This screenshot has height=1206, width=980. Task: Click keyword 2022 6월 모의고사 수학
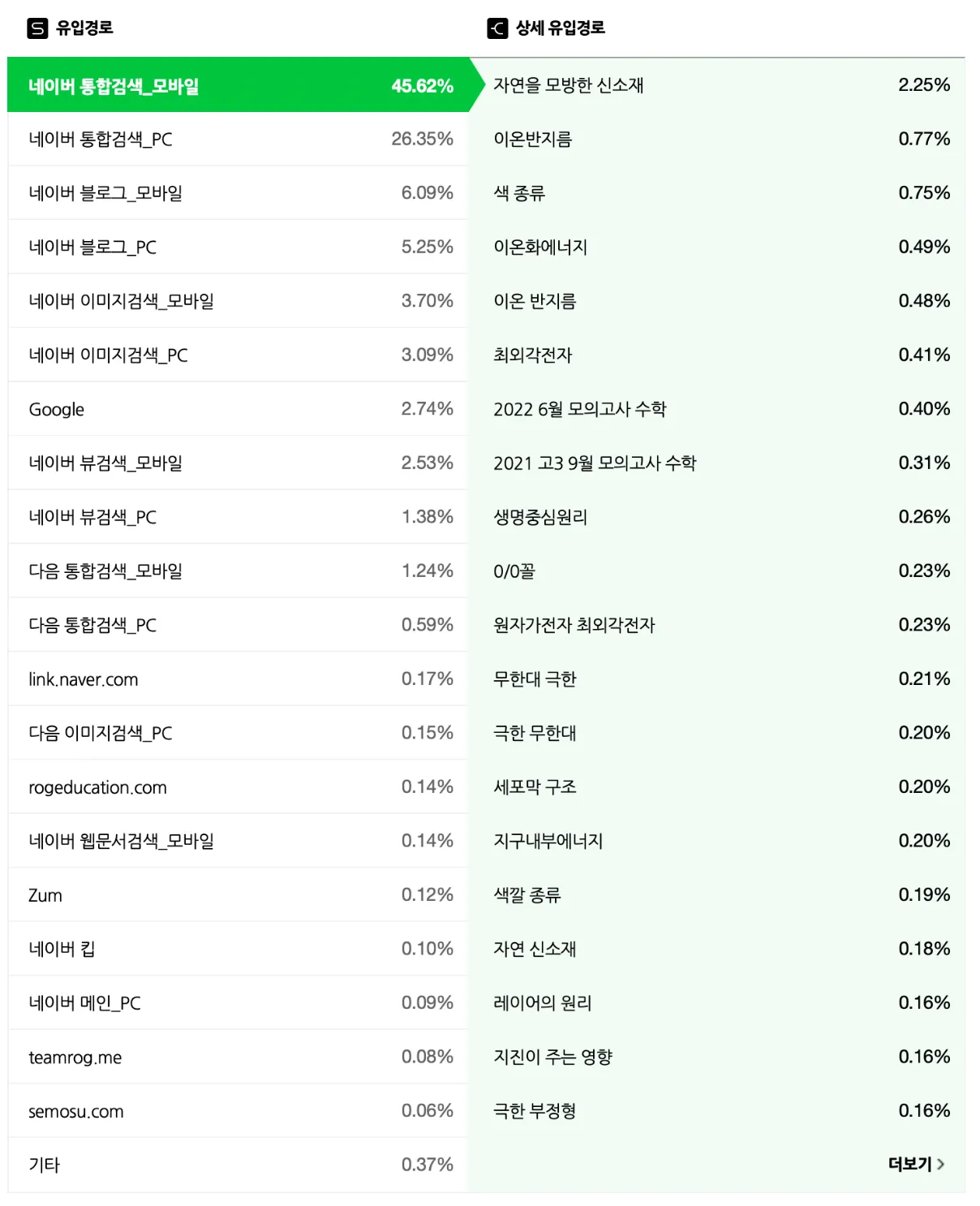[x=579, y=409]
